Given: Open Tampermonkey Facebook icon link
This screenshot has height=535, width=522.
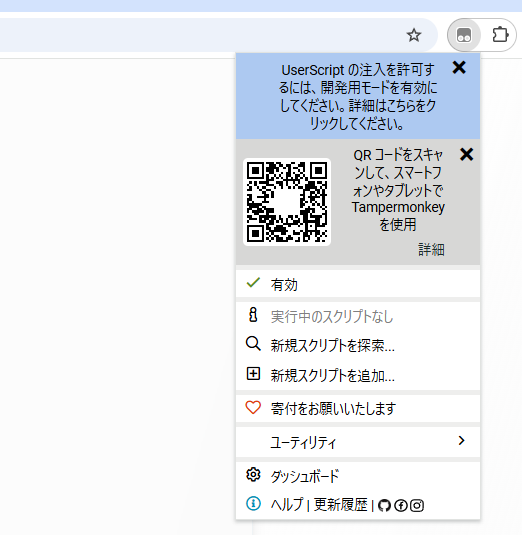Looking at the screenshot, I should [401, 505].
